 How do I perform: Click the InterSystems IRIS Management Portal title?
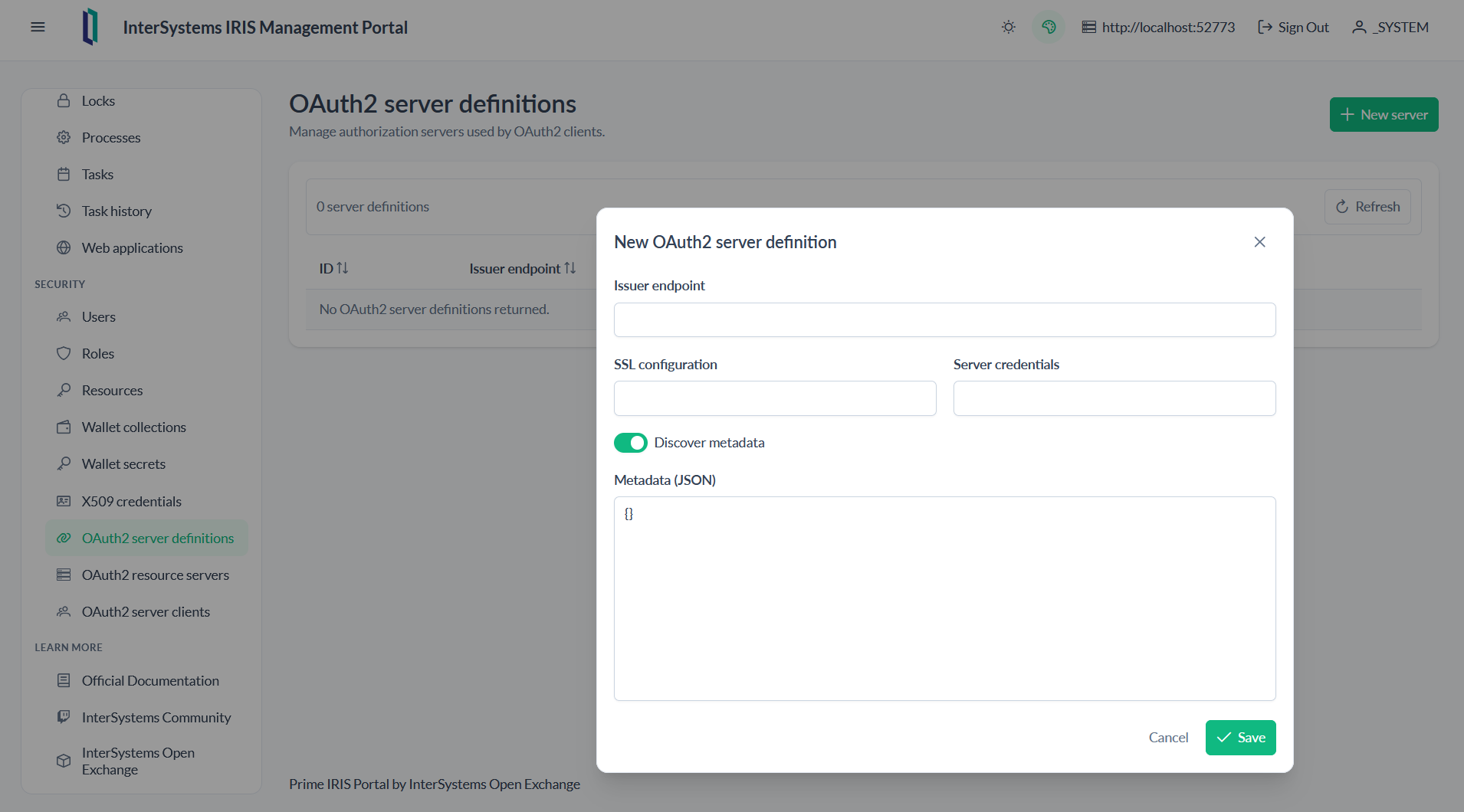click(265, 28)
